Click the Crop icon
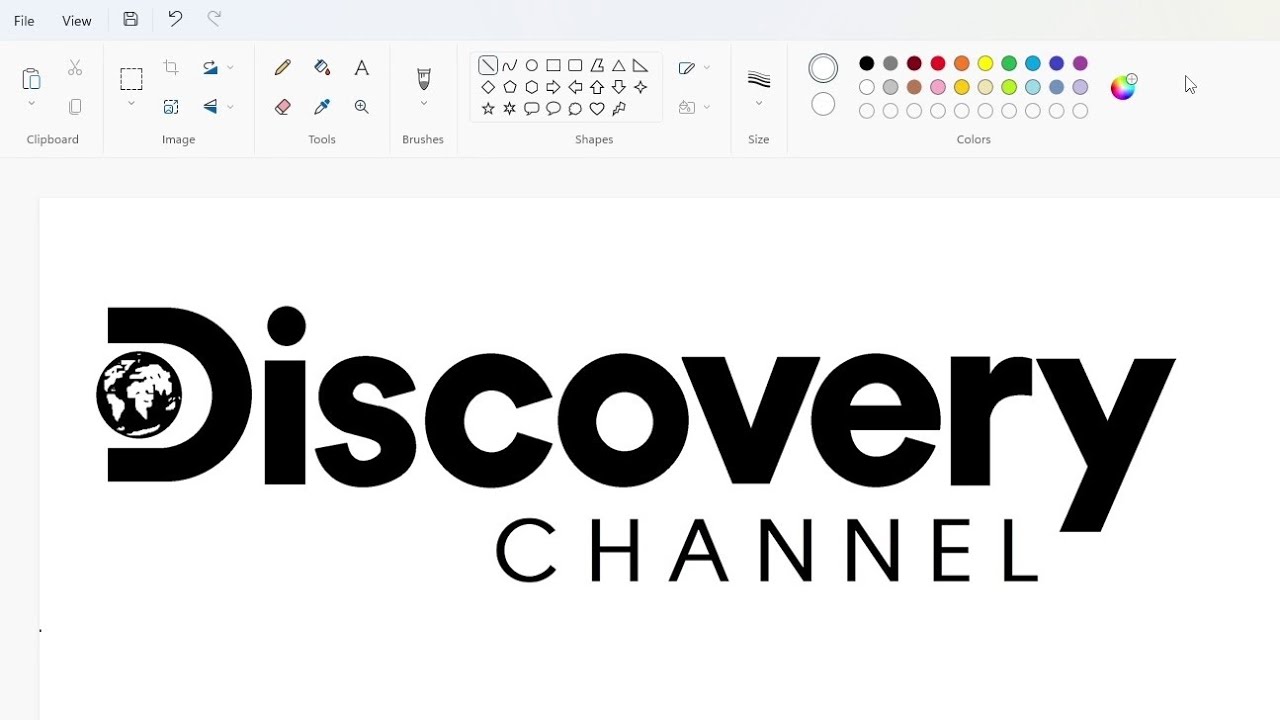The height and width of the screenshot is (720, 1280). (x=171, y=68)
